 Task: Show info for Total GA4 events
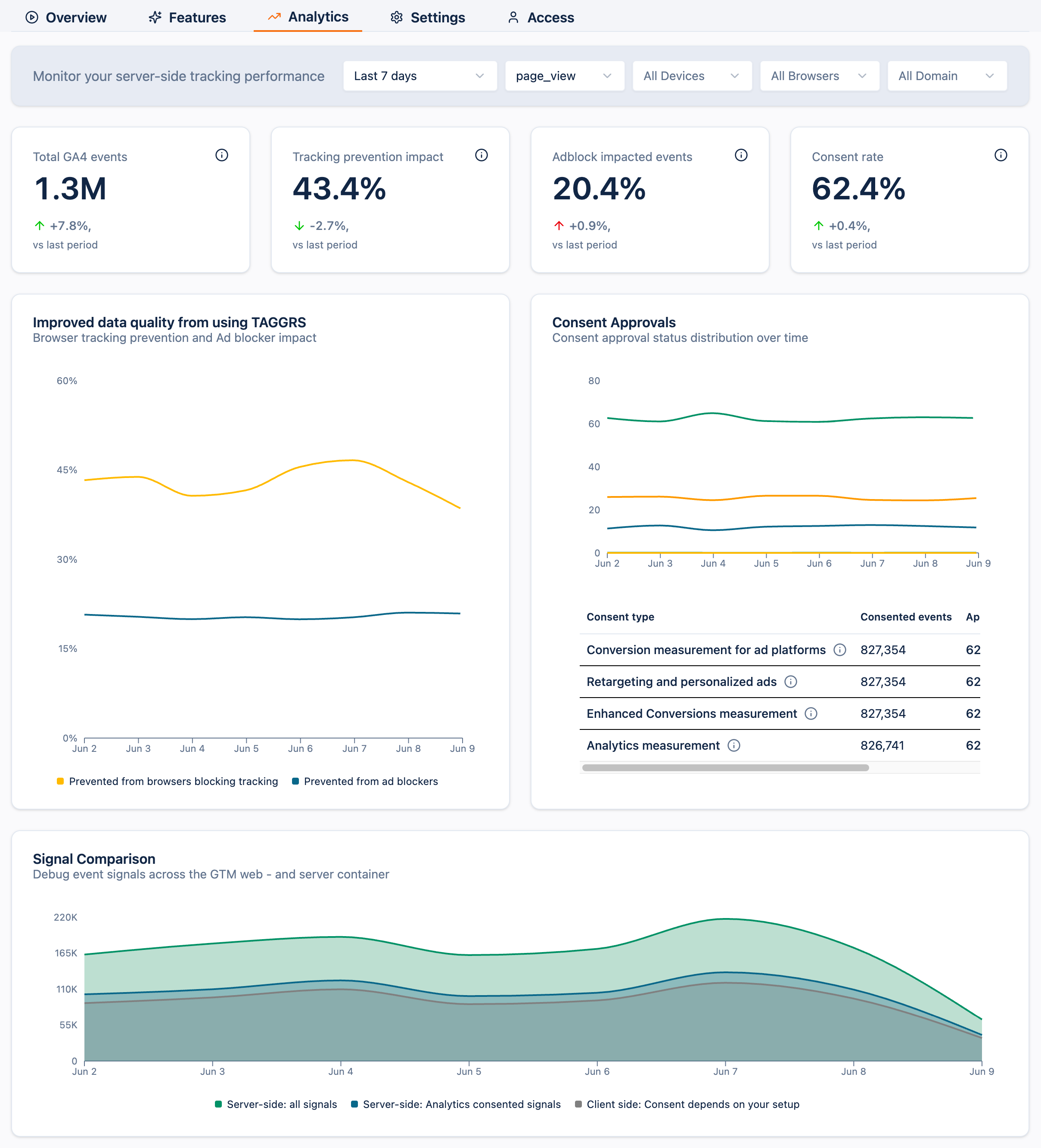[221, 155]
